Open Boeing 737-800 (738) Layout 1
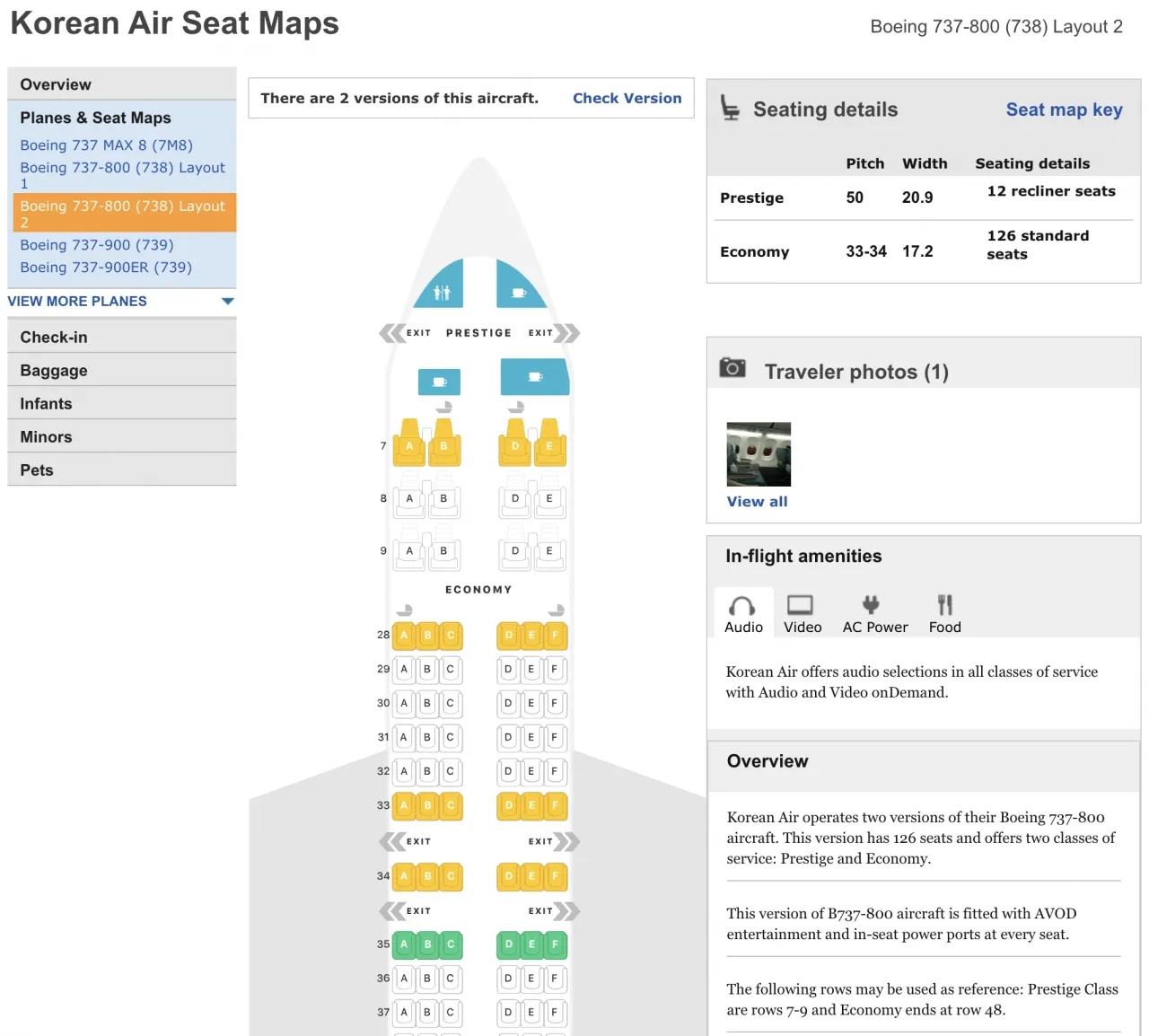Viewport: 1149px width, 1036px height. (123, 175)
